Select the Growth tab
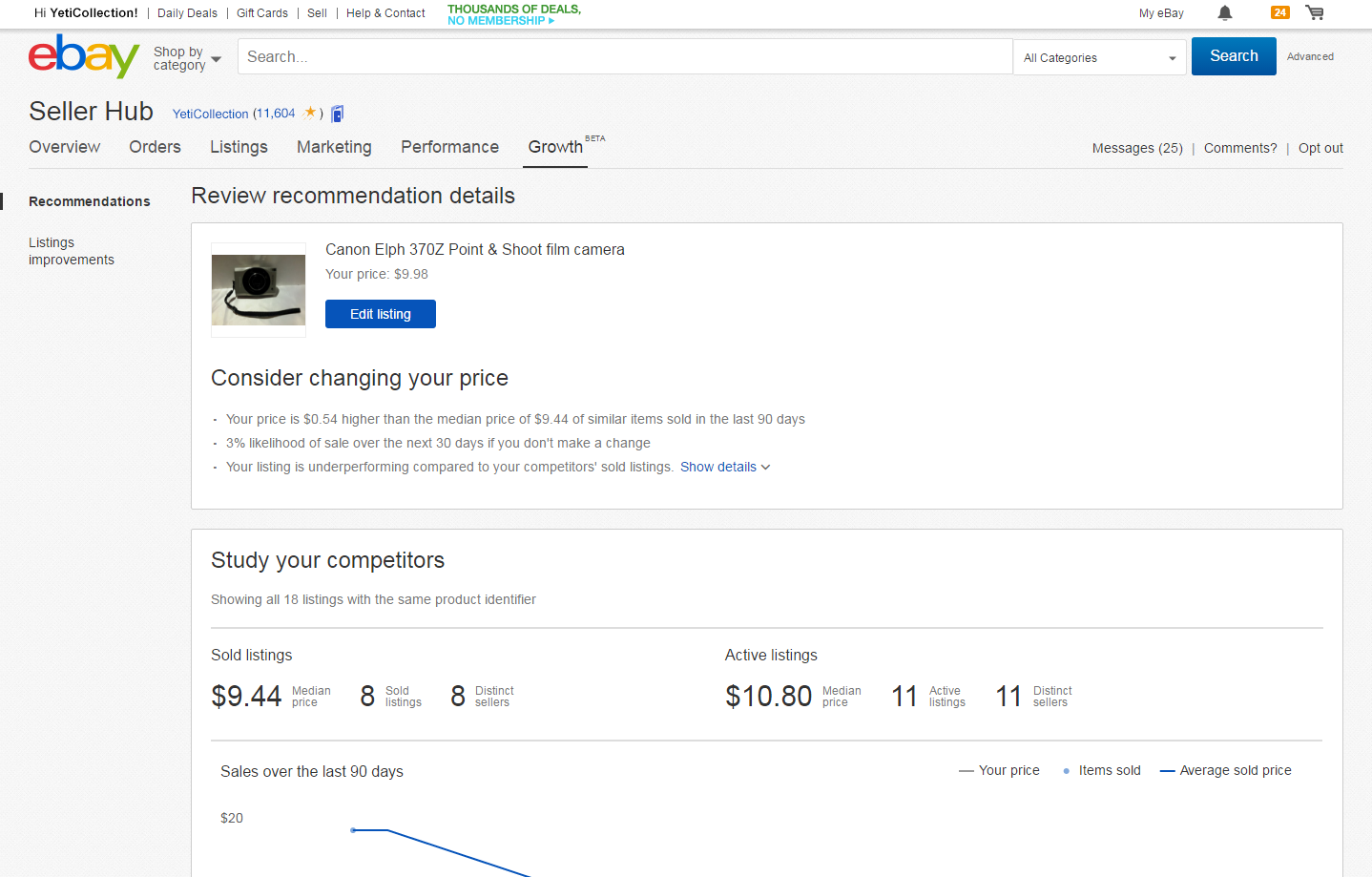The height and width of the screenshot is (877, 1372). coord(555,147)
